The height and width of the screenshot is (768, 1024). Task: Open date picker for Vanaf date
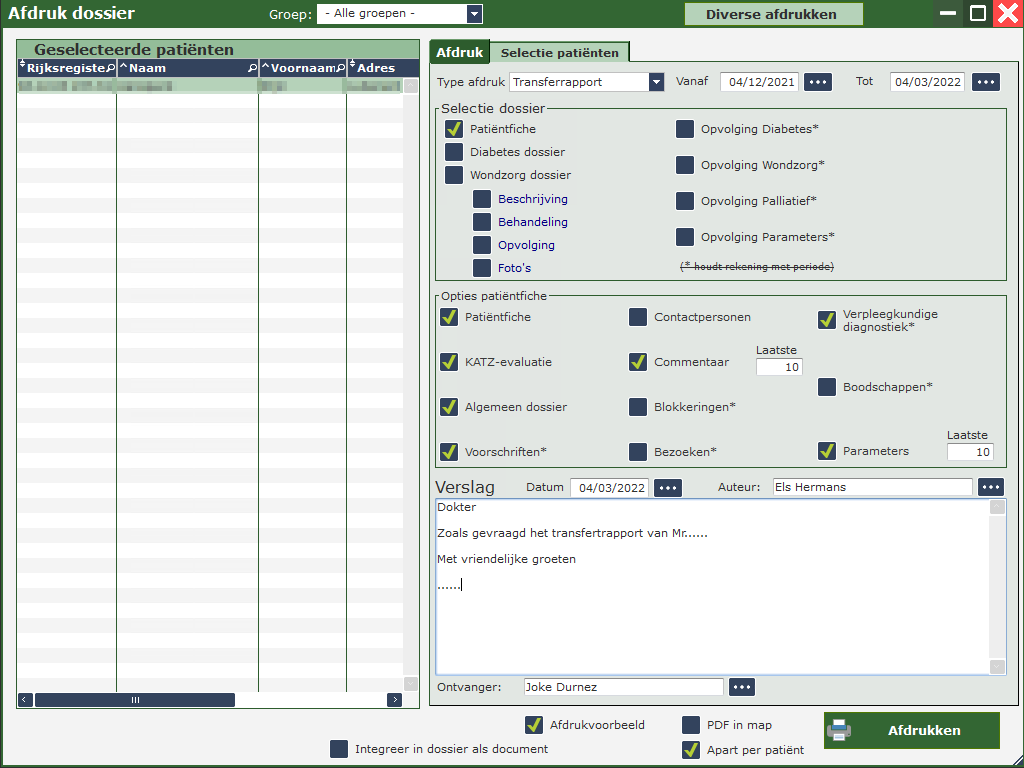click(818, 82)
